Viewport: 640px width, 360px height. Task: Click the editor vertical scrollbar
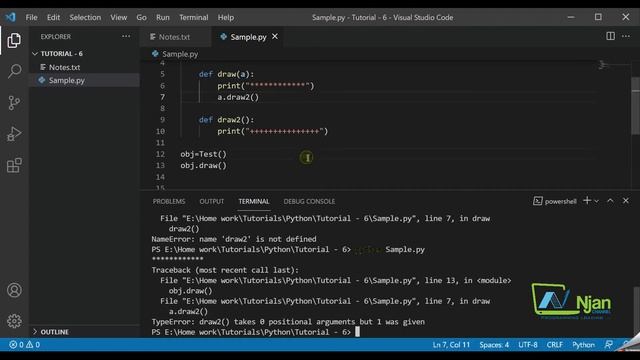coord(635,106)
